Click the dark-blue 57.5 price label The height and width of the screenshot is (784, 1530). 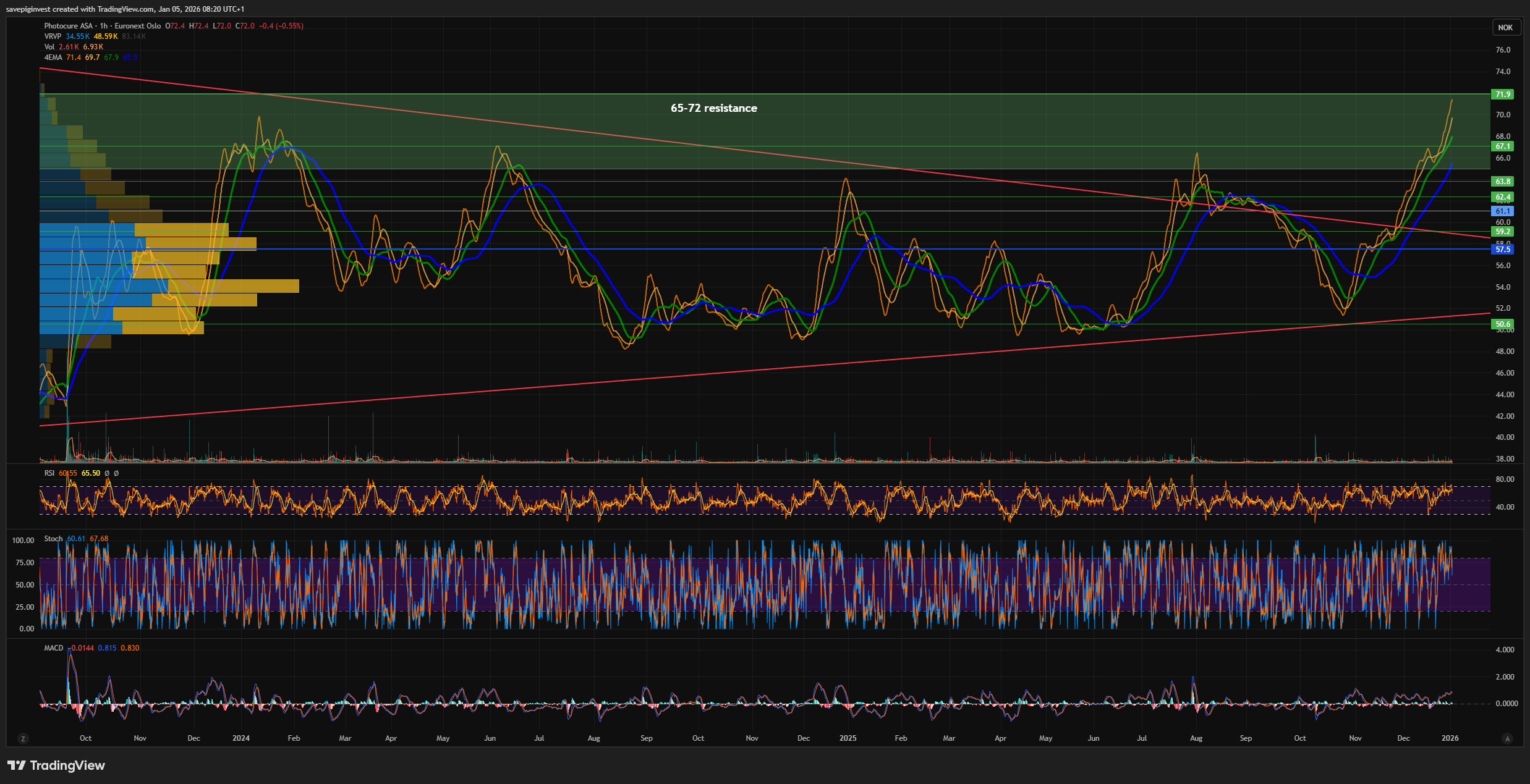[x=1503, y=250]
